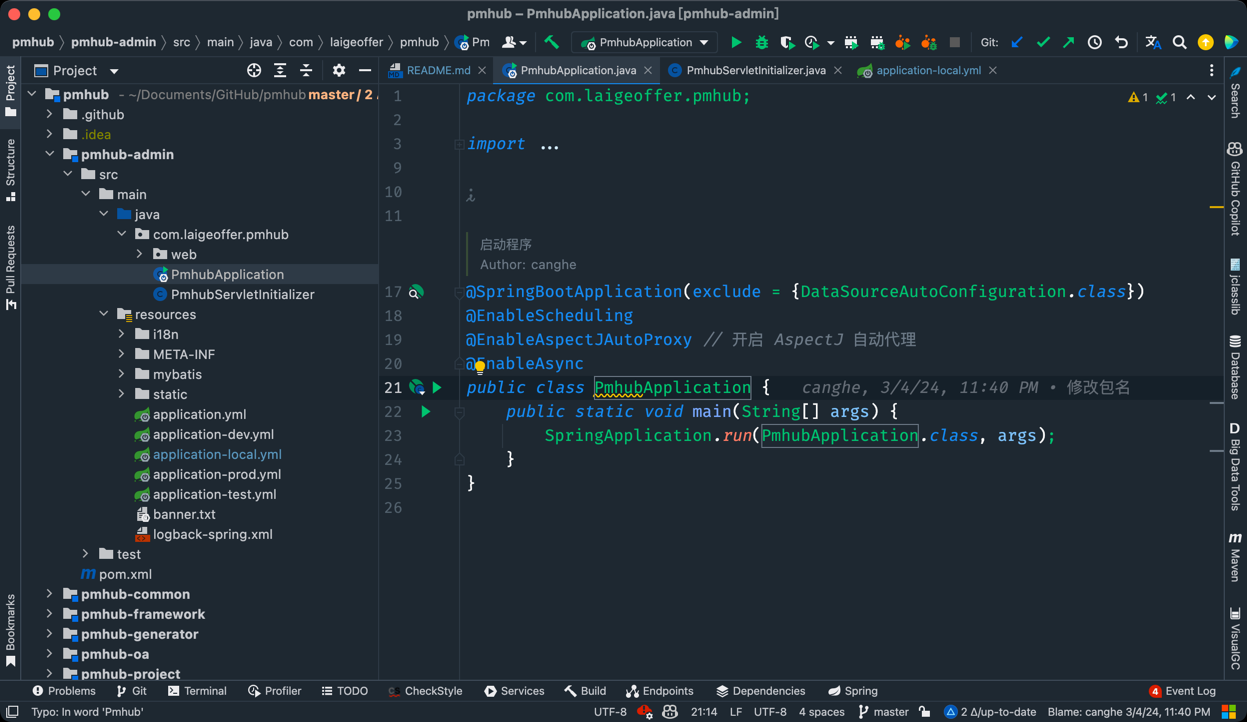
Task: Toggle the Structure side panel
Action: pos(11,168)
